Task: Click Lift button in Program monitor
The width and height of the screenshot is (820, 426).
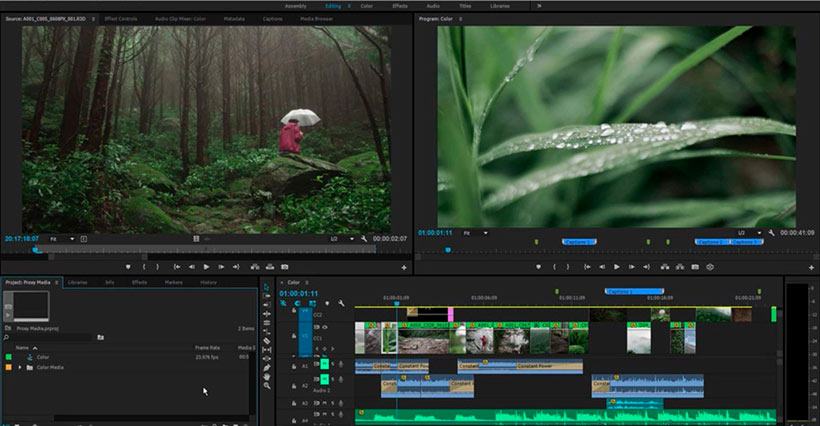Action: (x=665, y=267)
